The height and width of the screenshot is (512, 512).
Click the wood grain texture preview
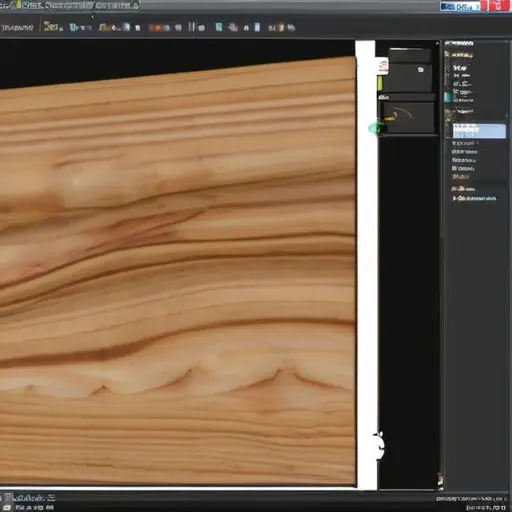(177, 270)
